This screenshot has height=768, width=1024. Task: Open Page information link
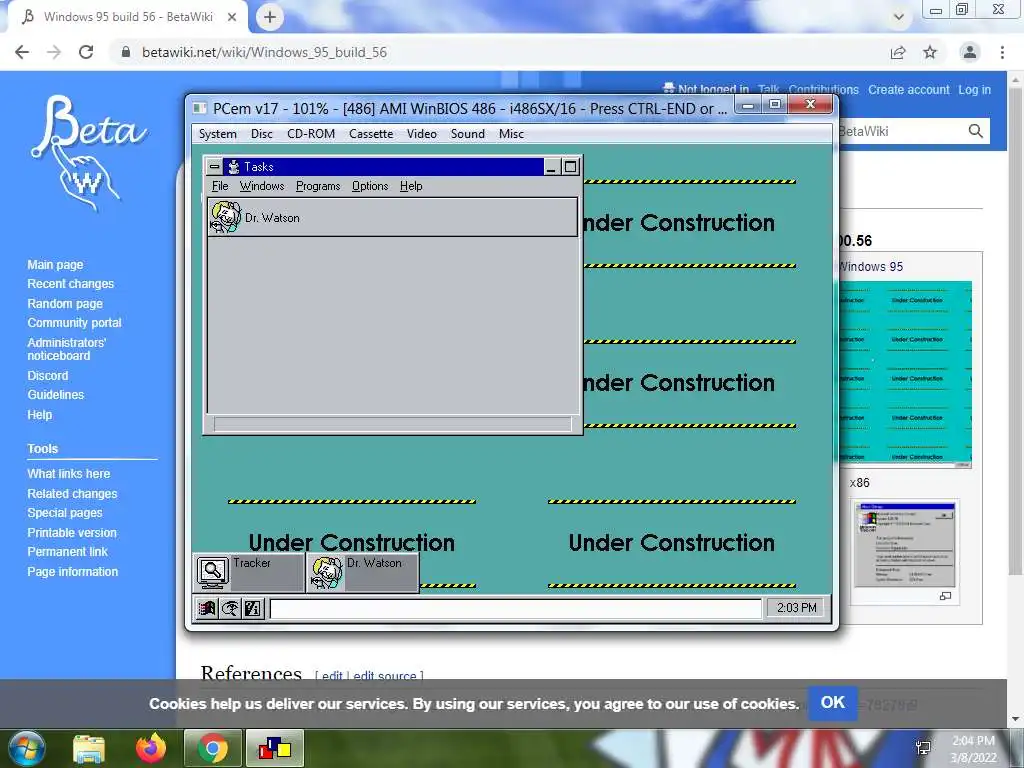[x=72, y=571]
